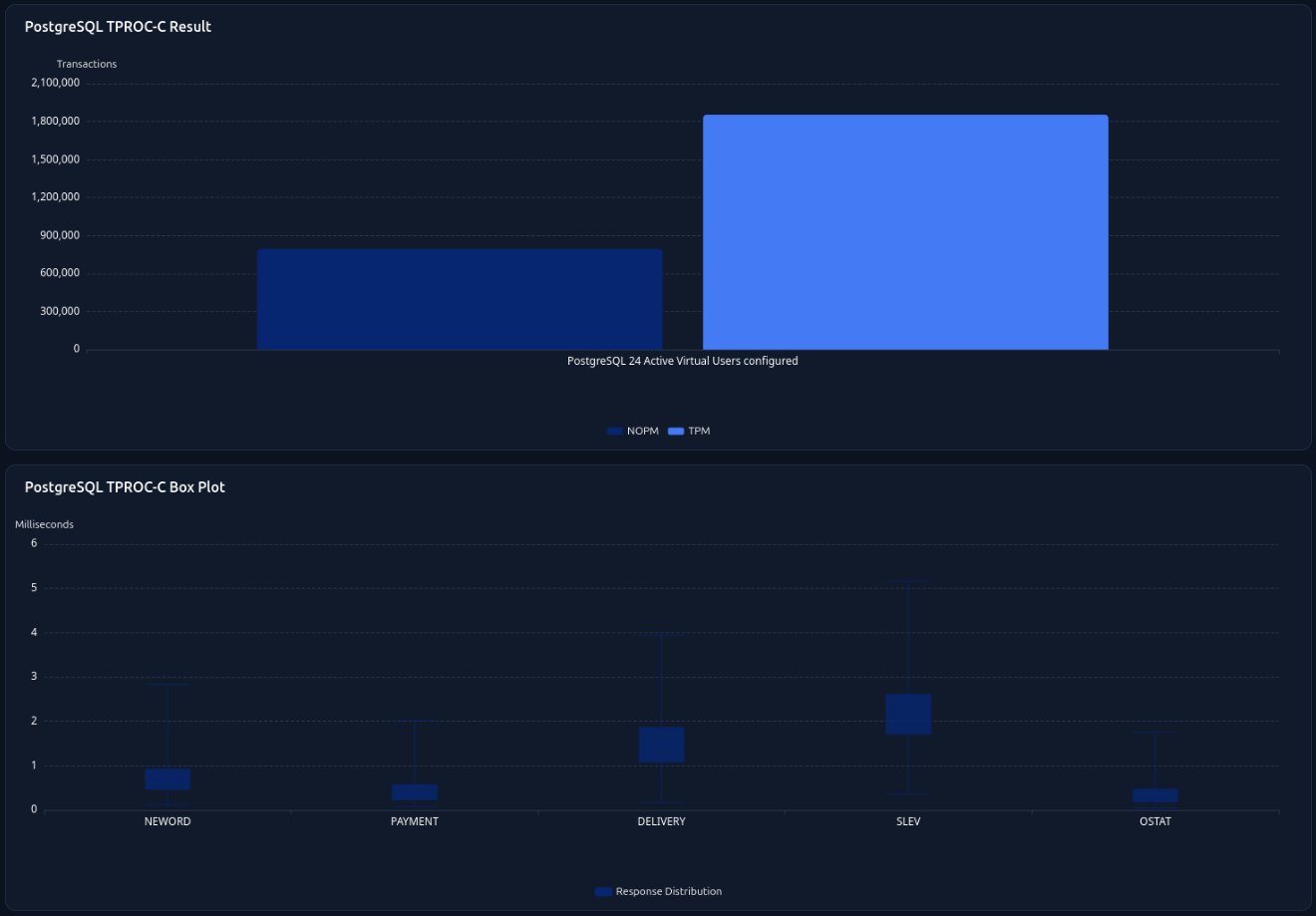
Task: Toggle the Response Distribution legend entry
Action: pos(658,892)
